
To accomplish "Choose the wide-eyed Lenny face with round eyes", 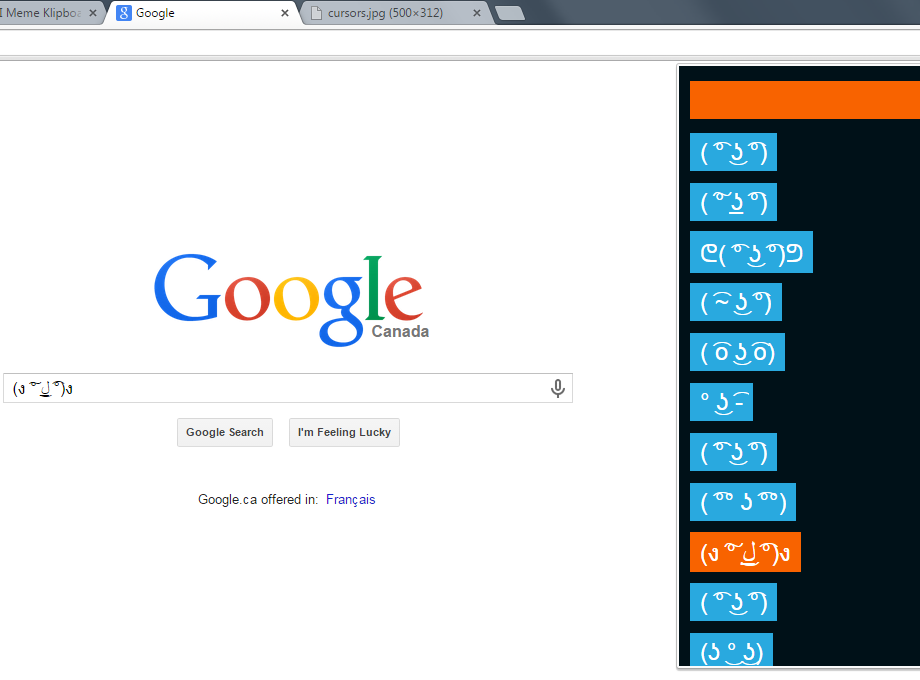I will (x=737, y=352).
